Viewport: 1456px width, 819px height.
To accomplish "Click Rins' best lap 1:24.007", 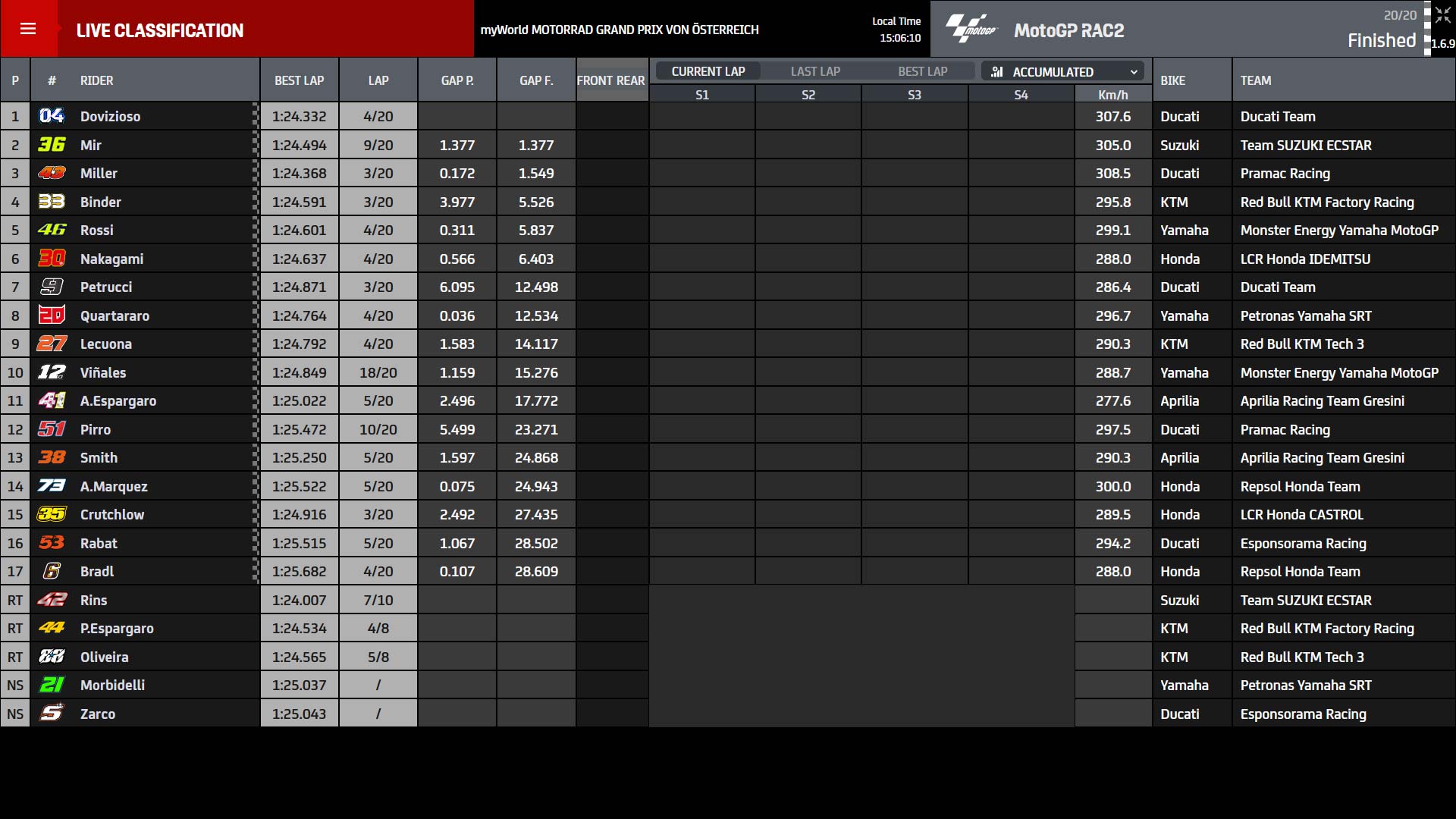I will coord(299,600).
